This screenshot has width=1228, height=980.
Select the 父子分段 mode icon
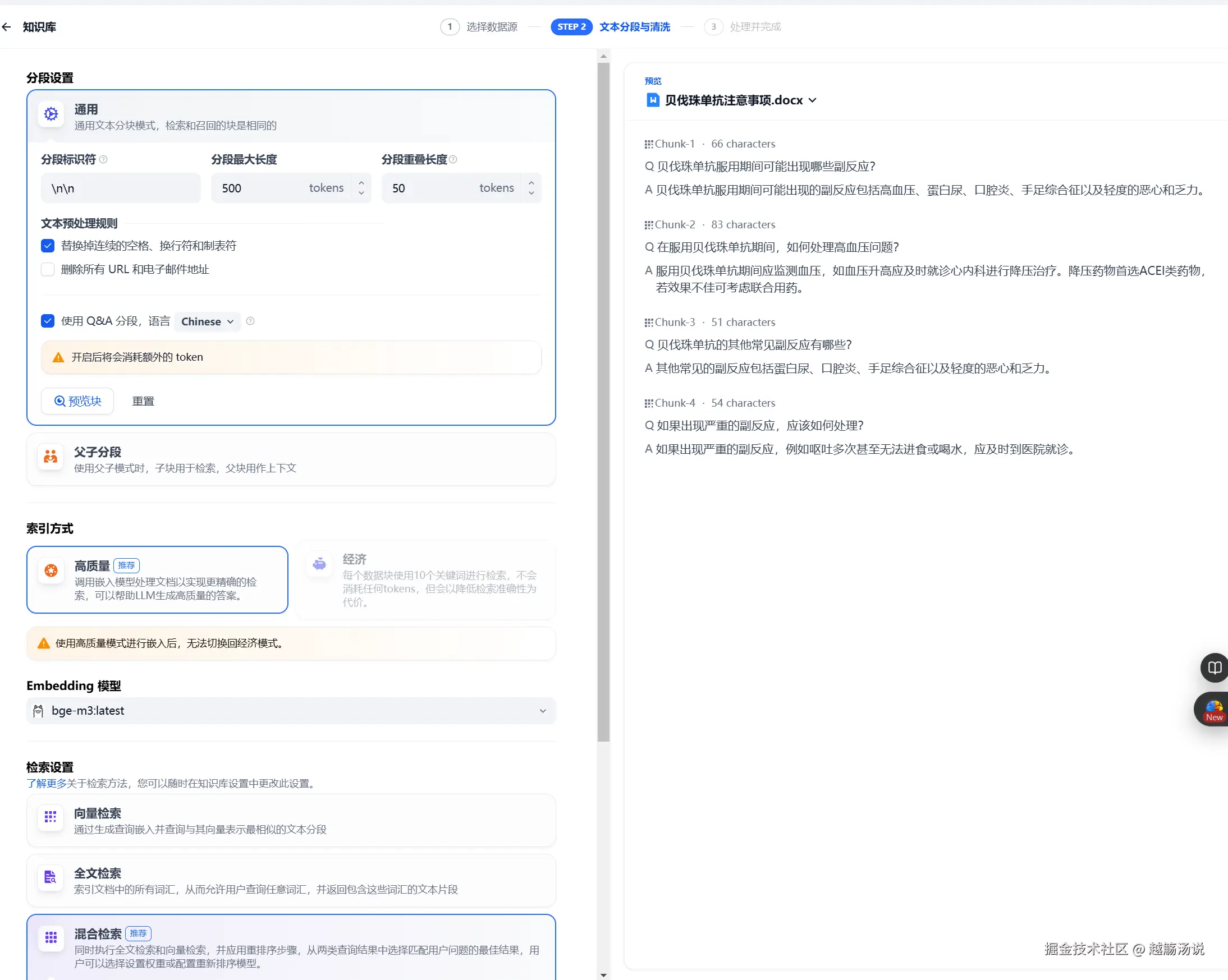coord(51,458)
